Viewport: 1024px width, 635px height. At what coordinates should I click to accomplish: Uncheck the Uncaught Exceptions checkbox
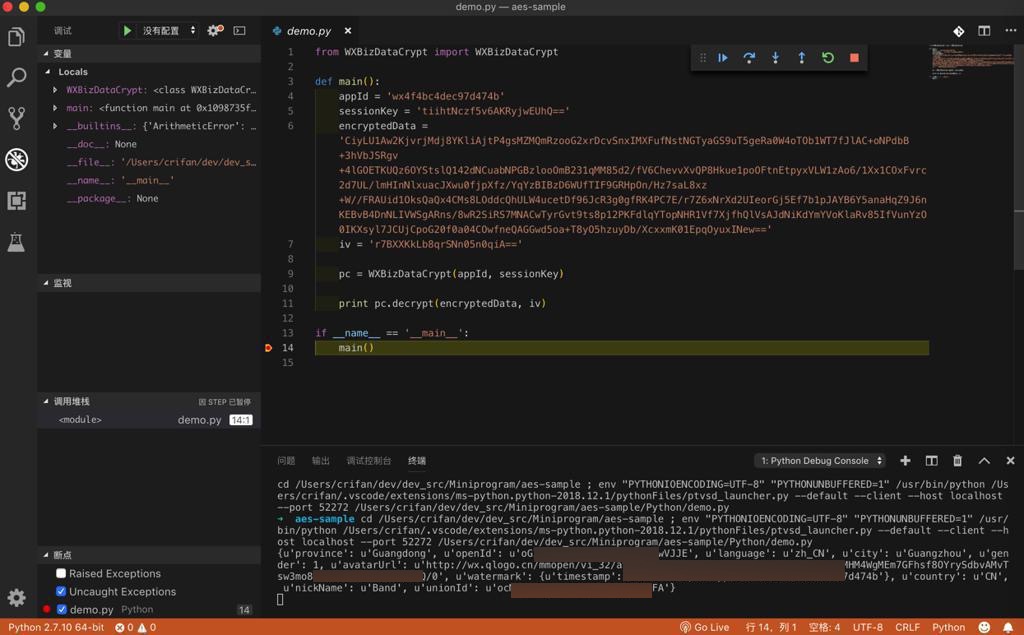click(x=61, y=592)
